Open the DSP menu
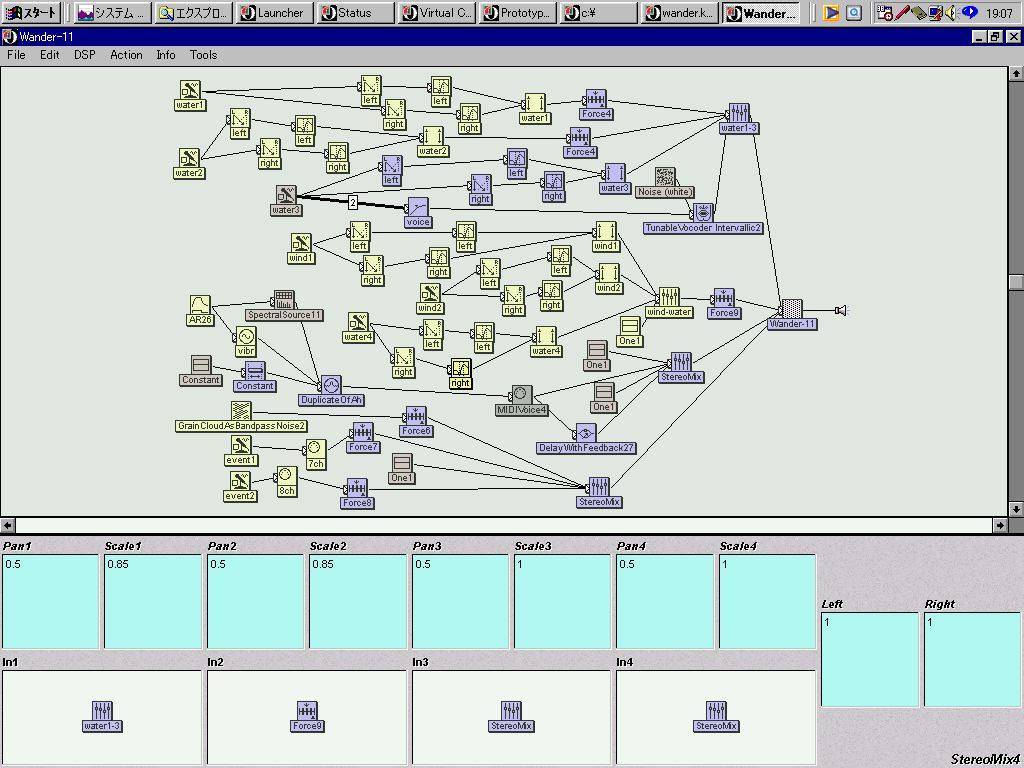This screenshot has width=1024, height=768. click(85, 55)
